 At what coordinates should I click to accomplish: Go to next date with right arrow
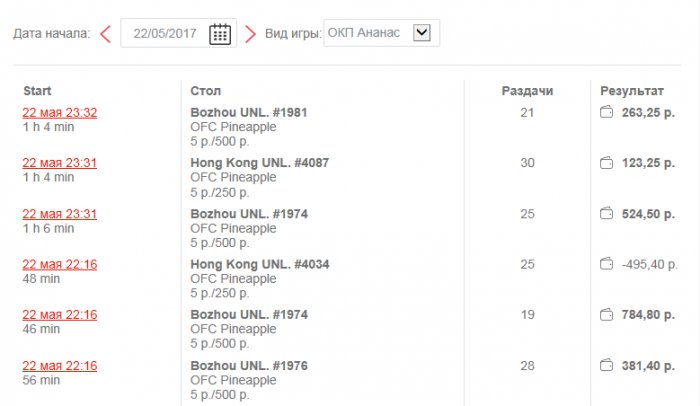click(250, 34)
